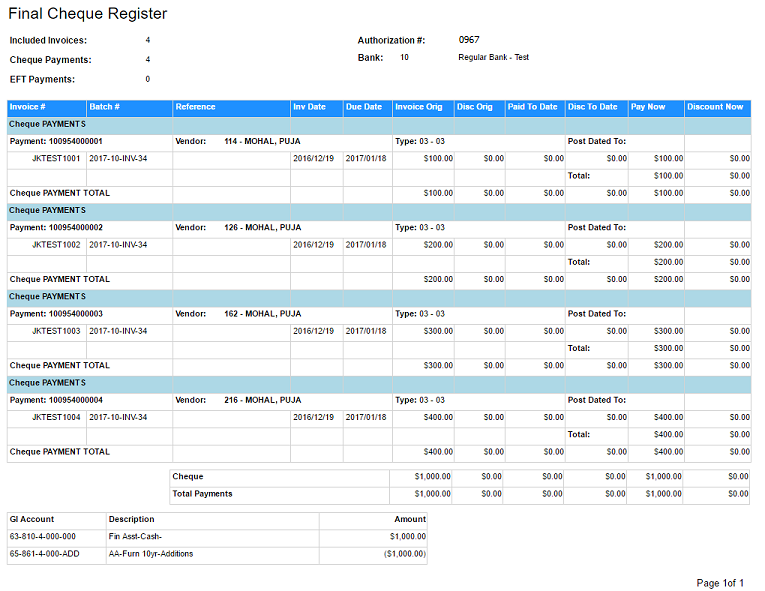Click the Pay Now column header
The height and width of the screenshot is (591, 765).
(x=648, y=107)
